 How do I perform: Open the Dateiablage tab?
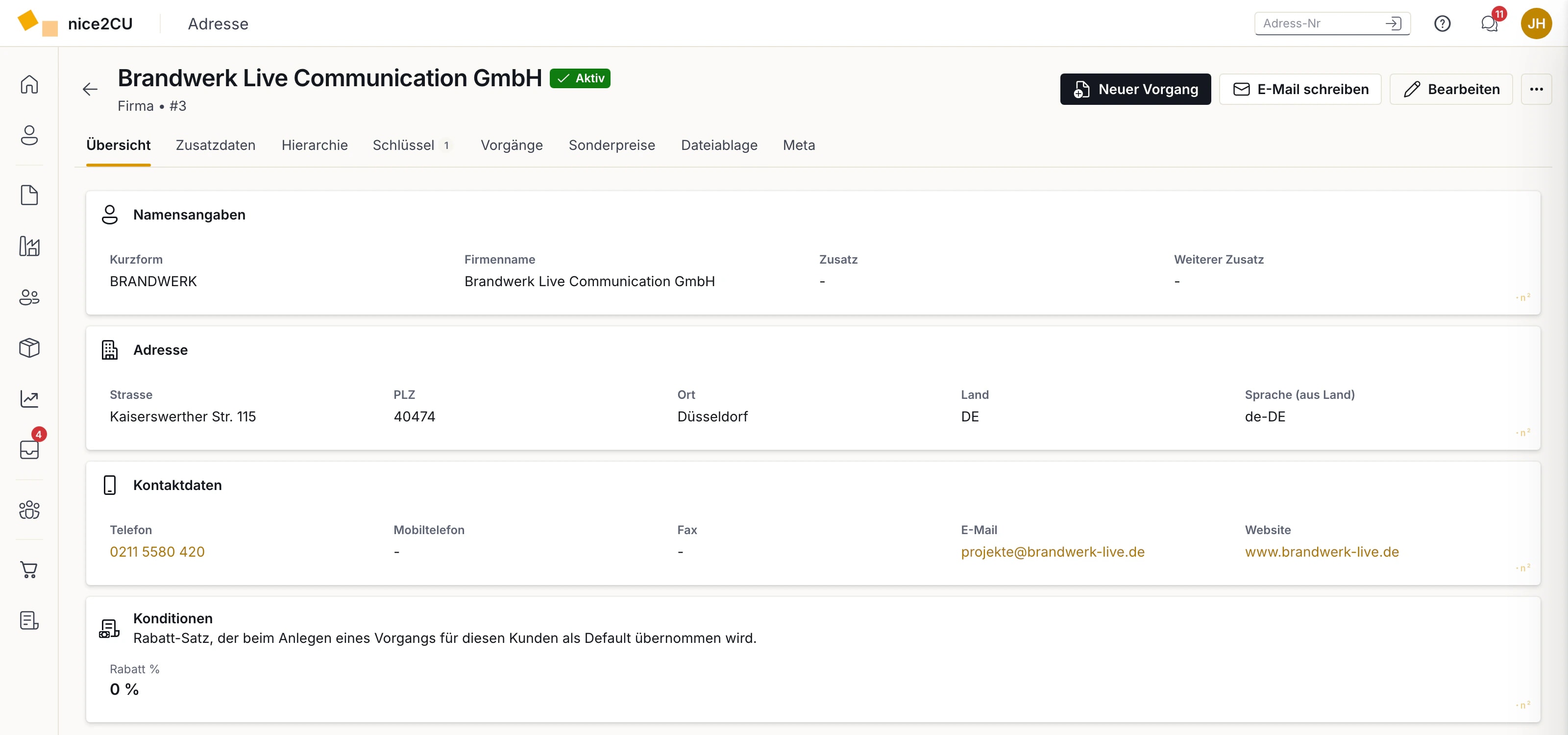pyautogui.click(x=719, y=146)
